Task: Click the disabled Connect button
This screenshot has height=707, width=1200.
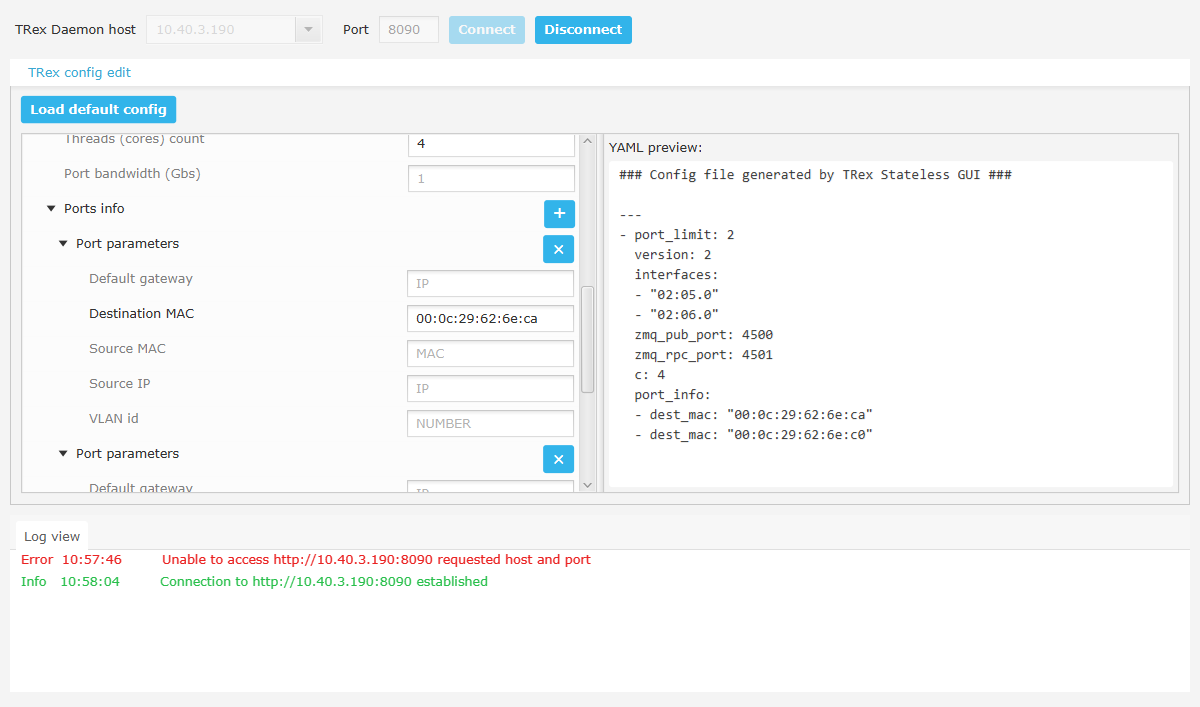Action: click(486, 29)
